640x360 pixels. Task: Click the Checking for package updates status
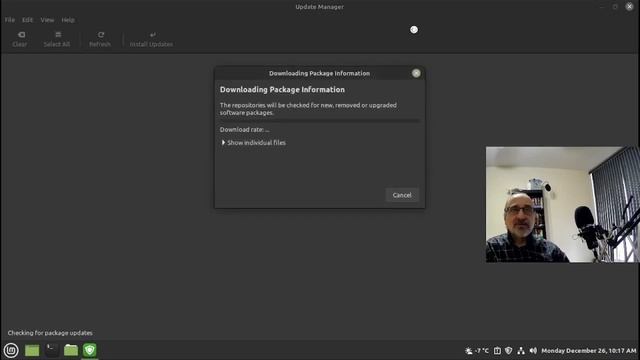(x=50, y=333)
